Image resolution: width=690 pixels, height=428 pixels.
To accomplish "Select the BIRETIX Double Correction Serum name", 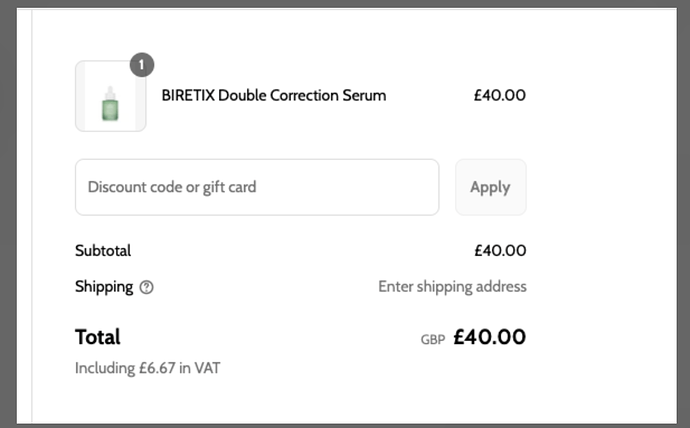I will [273, 96].
